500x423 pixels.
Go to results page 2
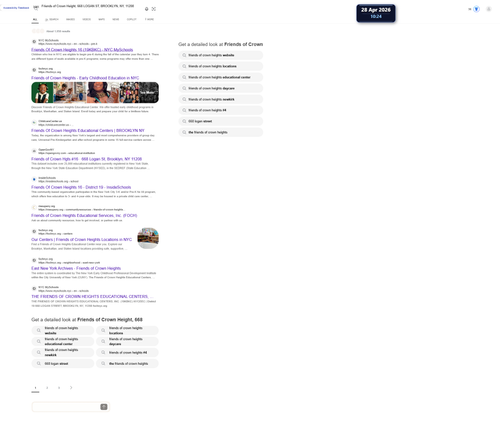point(47,388)
